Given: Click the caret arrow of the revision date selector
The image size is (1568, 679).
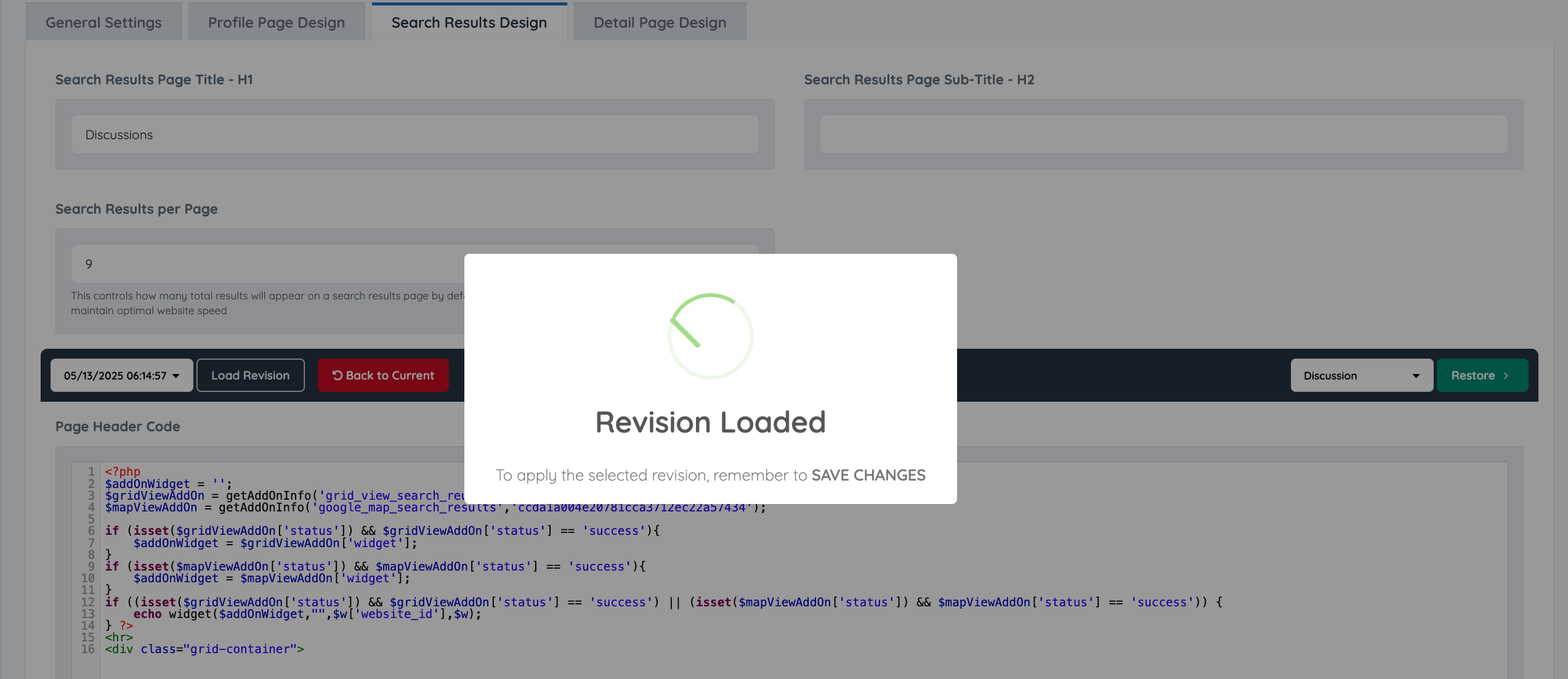Looking at the screenshot, I should (176, 376).
